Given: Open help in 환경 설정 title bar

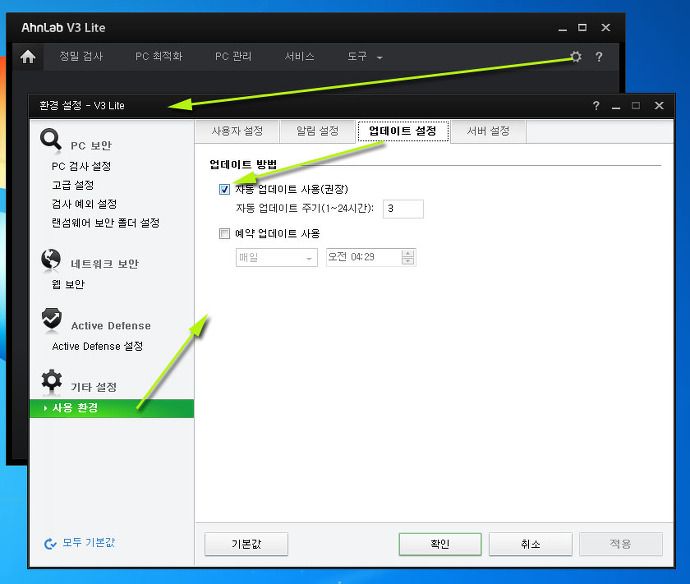Looking at the screenshot, I should click(596, 106).
